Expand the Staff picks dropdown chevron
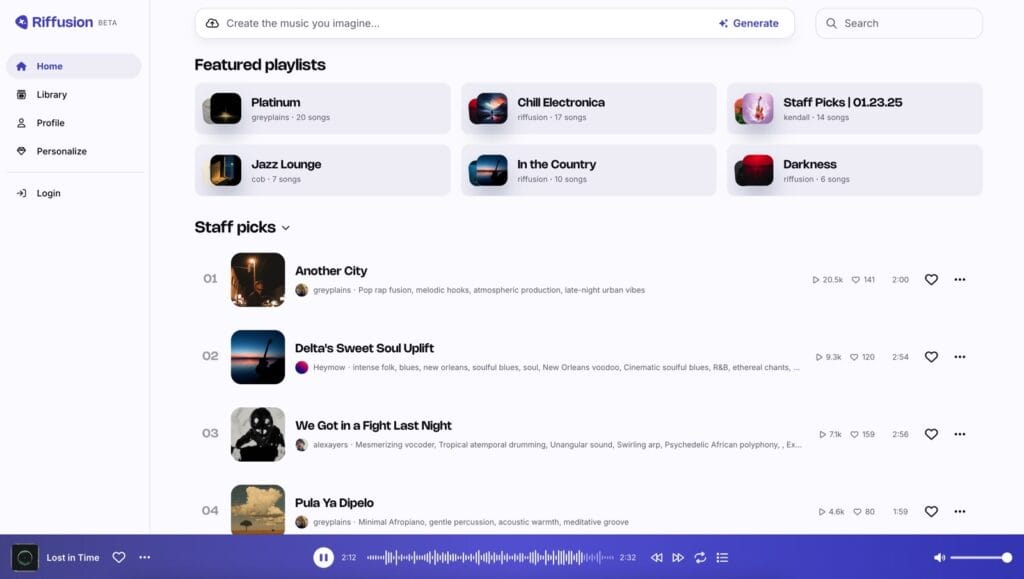Screen dimensions: 1024x579 click(286, 228)
